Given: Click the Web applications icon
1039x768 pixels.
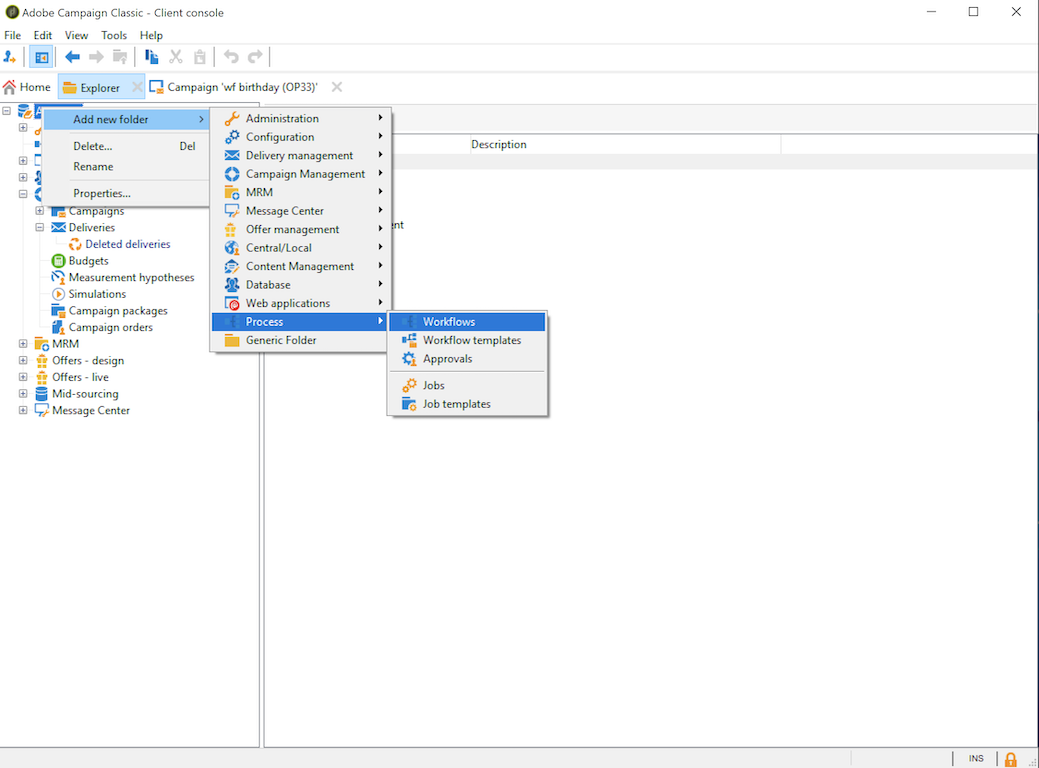Looking at the screenshot, I should (232, 303).
